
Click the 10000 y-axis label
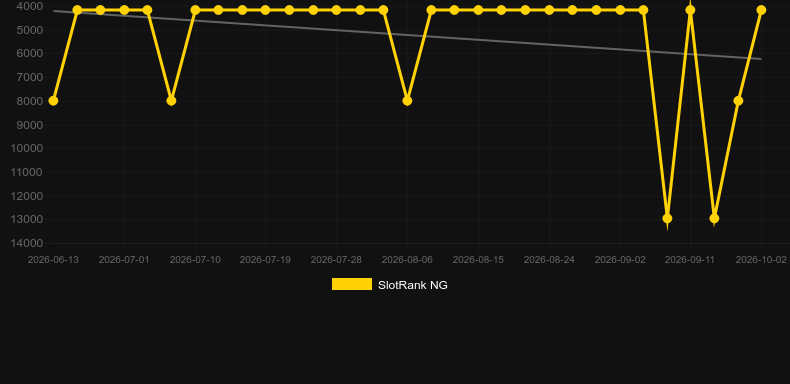27,148
